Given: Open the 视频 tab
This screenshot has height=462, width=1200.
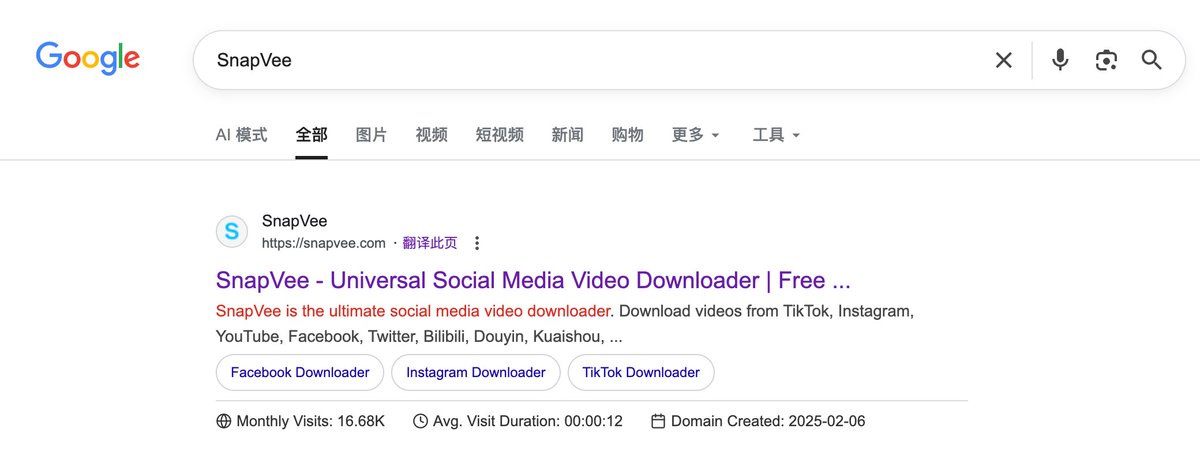Looking at the screenshot, I should (432, 134).
